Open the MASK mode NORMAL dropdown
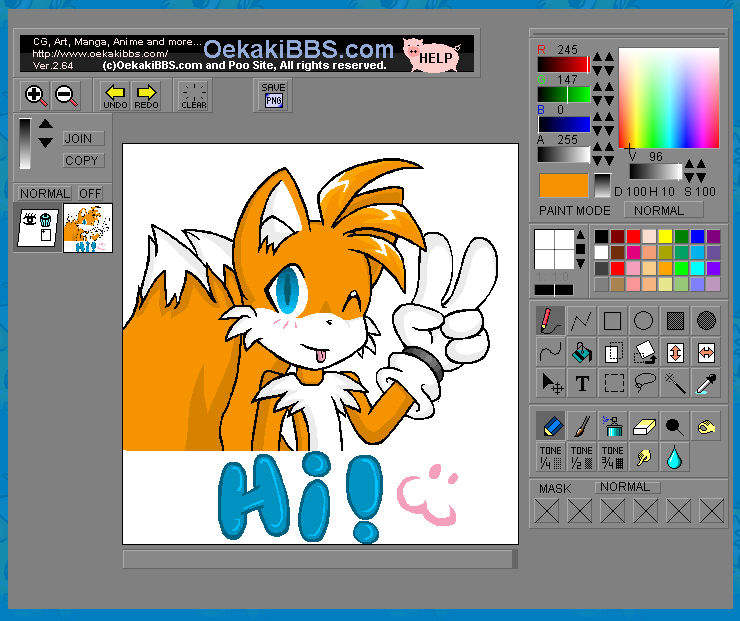Image resolution: width=740 pixels, height=621 pixels. 627,487
